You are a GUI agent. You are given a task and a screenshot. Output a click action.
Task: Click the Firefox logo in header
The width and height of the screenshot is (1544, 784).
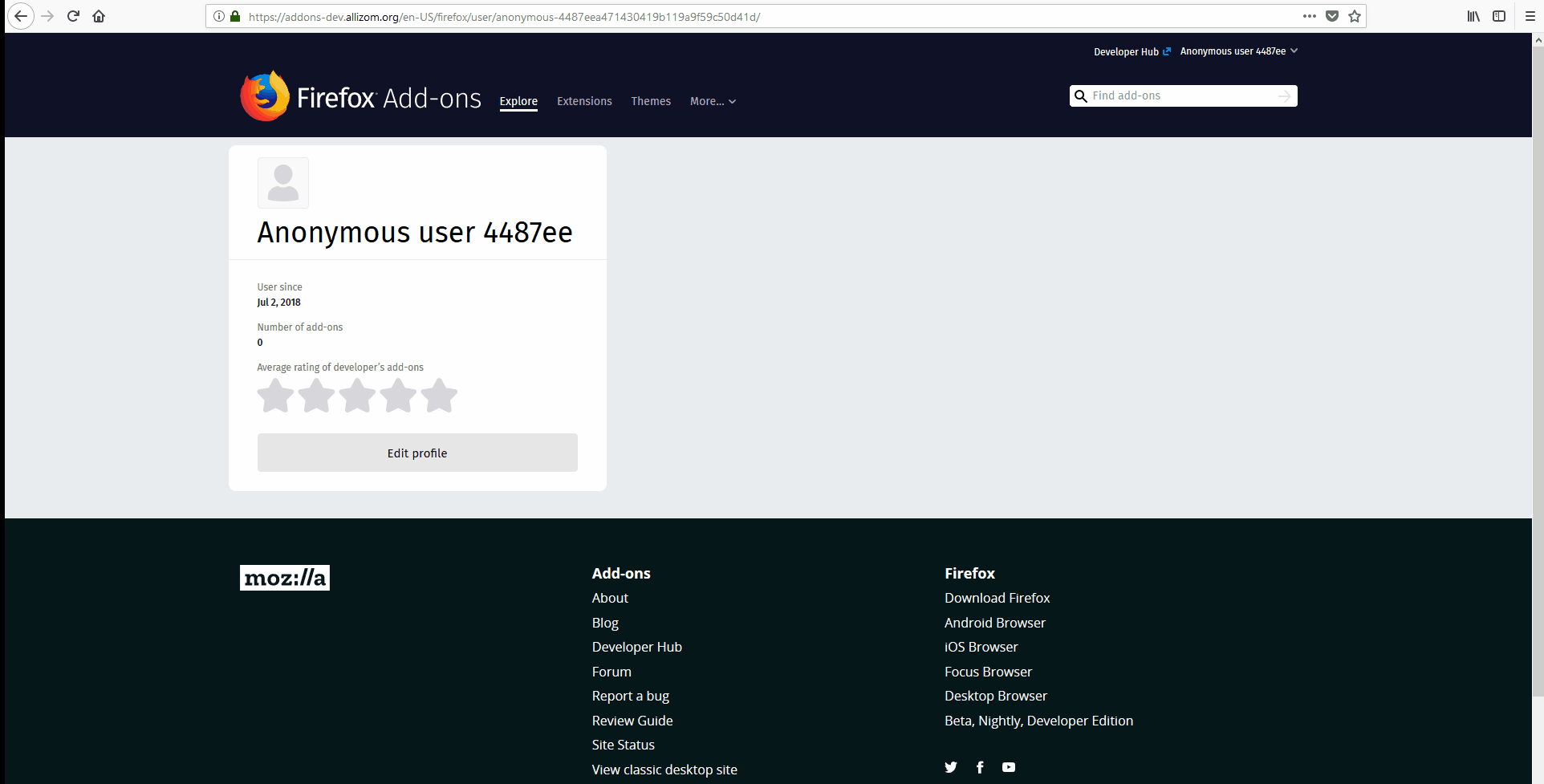pyautogui.click(x=265, y=95)
